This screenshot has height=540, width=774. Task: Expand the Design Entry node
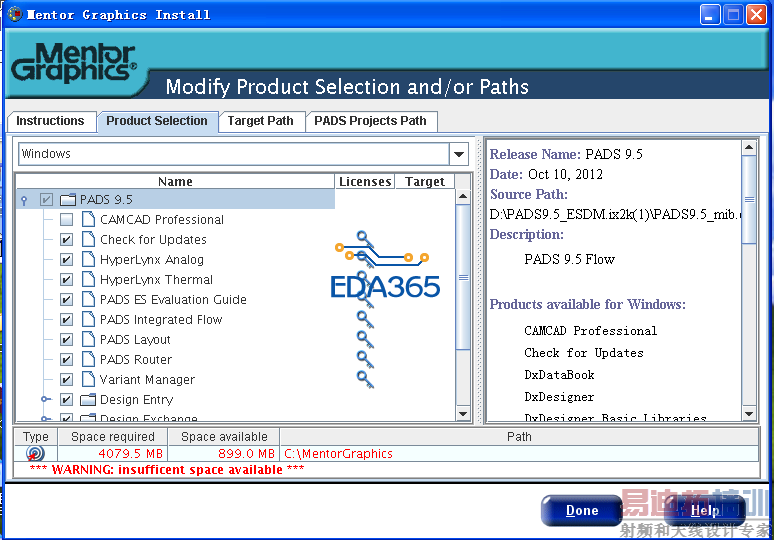45,399
